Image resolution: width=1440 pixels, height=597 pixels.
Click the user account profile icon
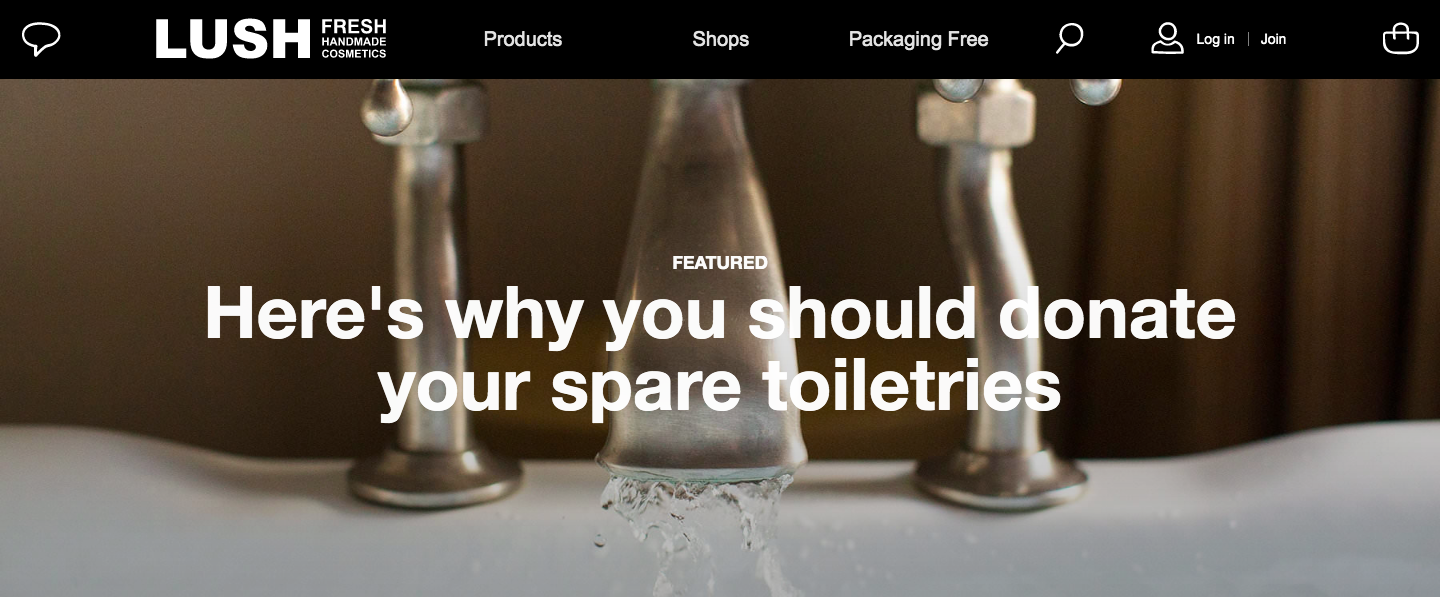1167,39
